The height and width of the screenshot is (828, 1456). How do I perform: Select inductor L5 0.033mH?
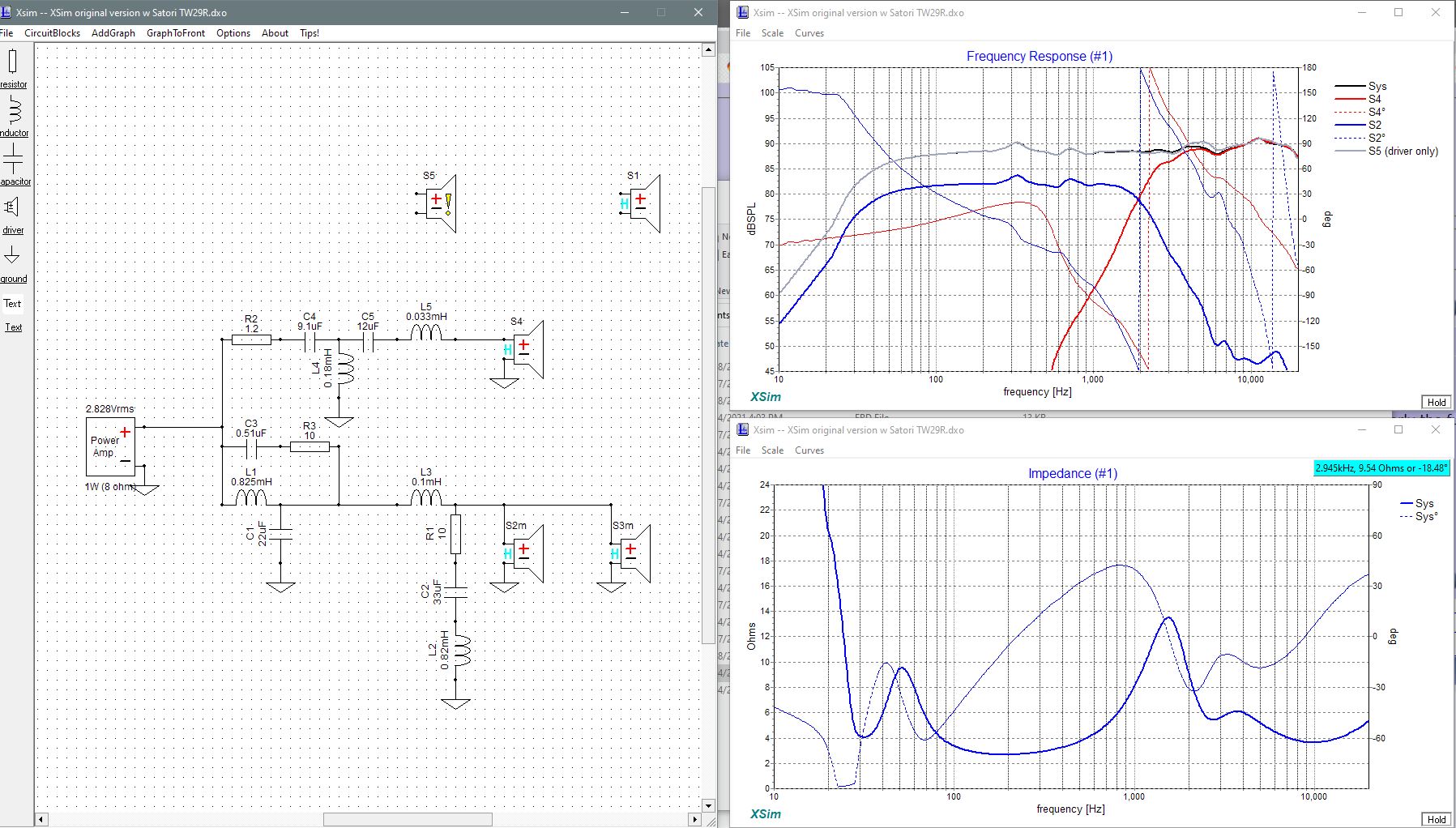point(426,334)
